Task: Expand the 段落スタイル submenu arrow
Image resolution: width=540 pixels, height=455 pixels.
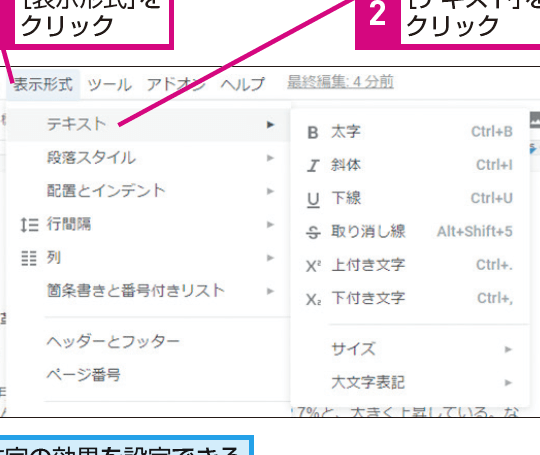Action: click(x=270, y=158)
